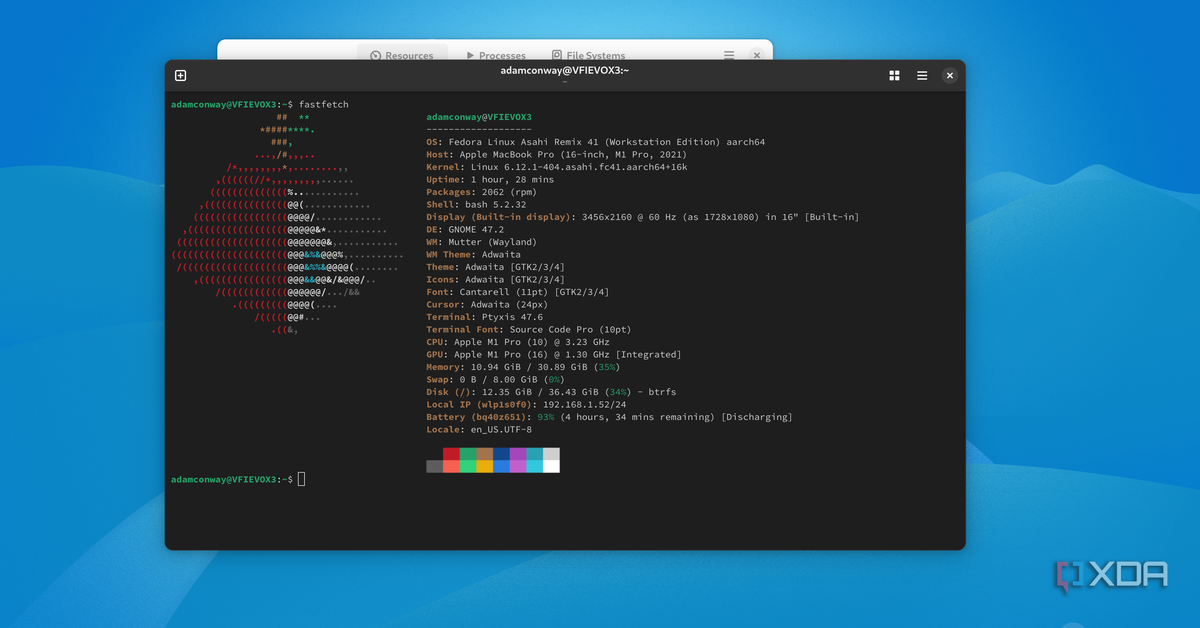Viewport: 1200px width, 628px height.
Task: Click the Locale en_US.UTF-8 line
Action: pyautogui.click(x=479, y=429)
